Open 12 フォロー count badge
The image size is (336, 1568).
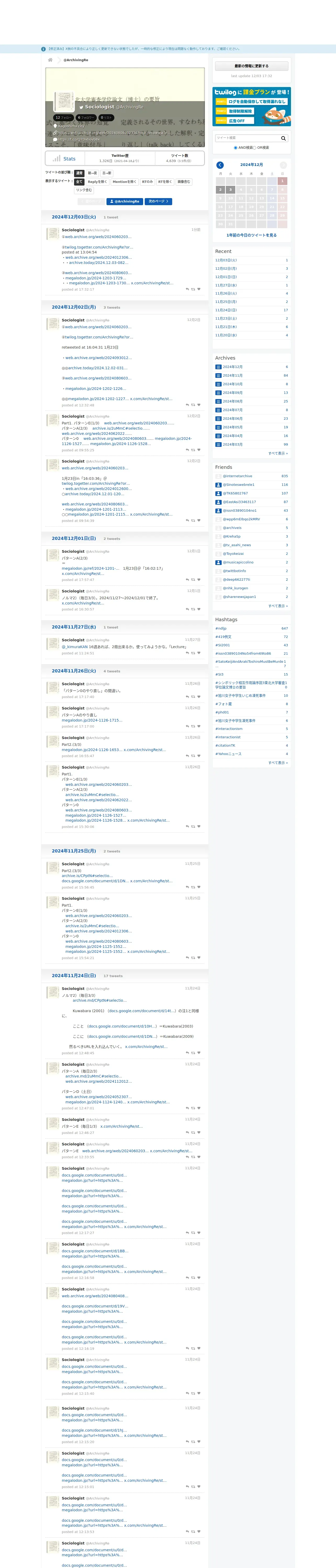point(63,118)
